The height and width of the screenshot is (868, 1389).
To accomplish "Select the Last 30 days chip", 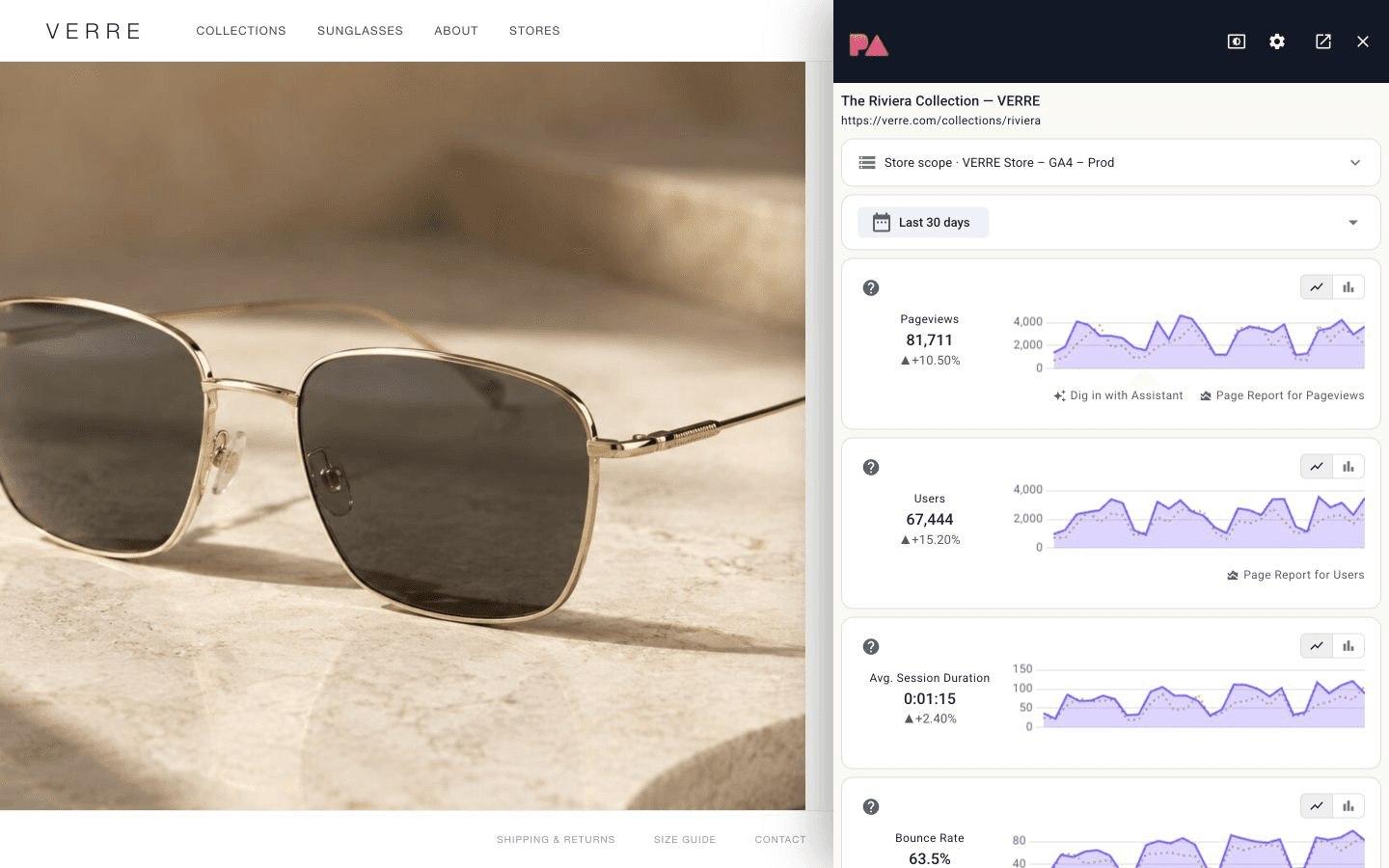I will 923,223.
